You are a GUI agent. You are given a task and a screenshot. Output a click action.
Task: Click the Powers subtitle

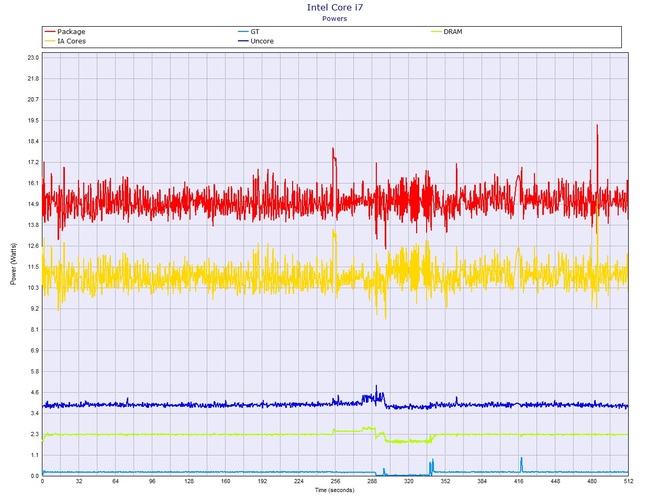tap(335, 18)
